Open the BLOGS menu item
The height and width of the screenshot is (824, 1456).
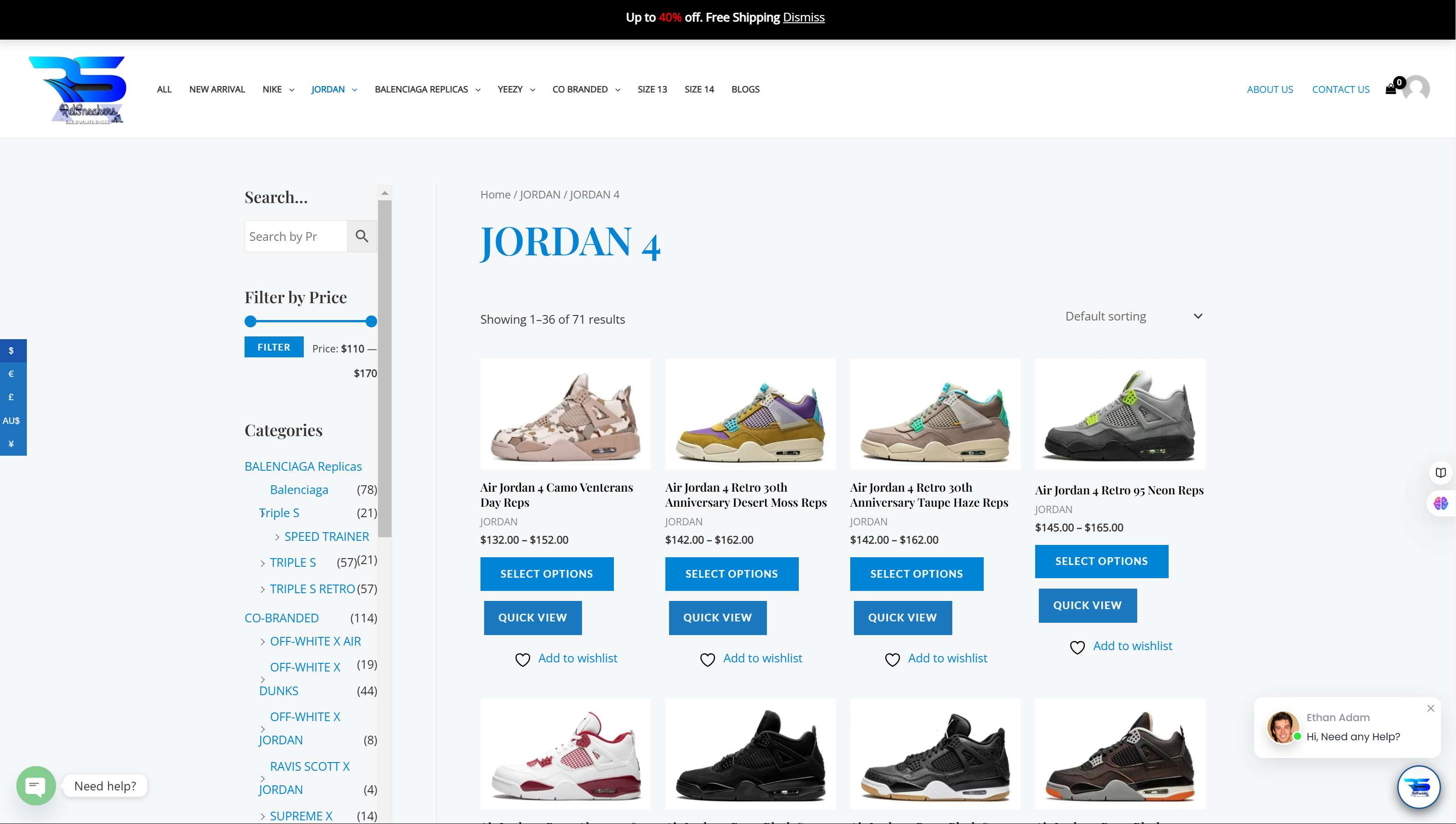pyautogui.click(x=746, y=89)
